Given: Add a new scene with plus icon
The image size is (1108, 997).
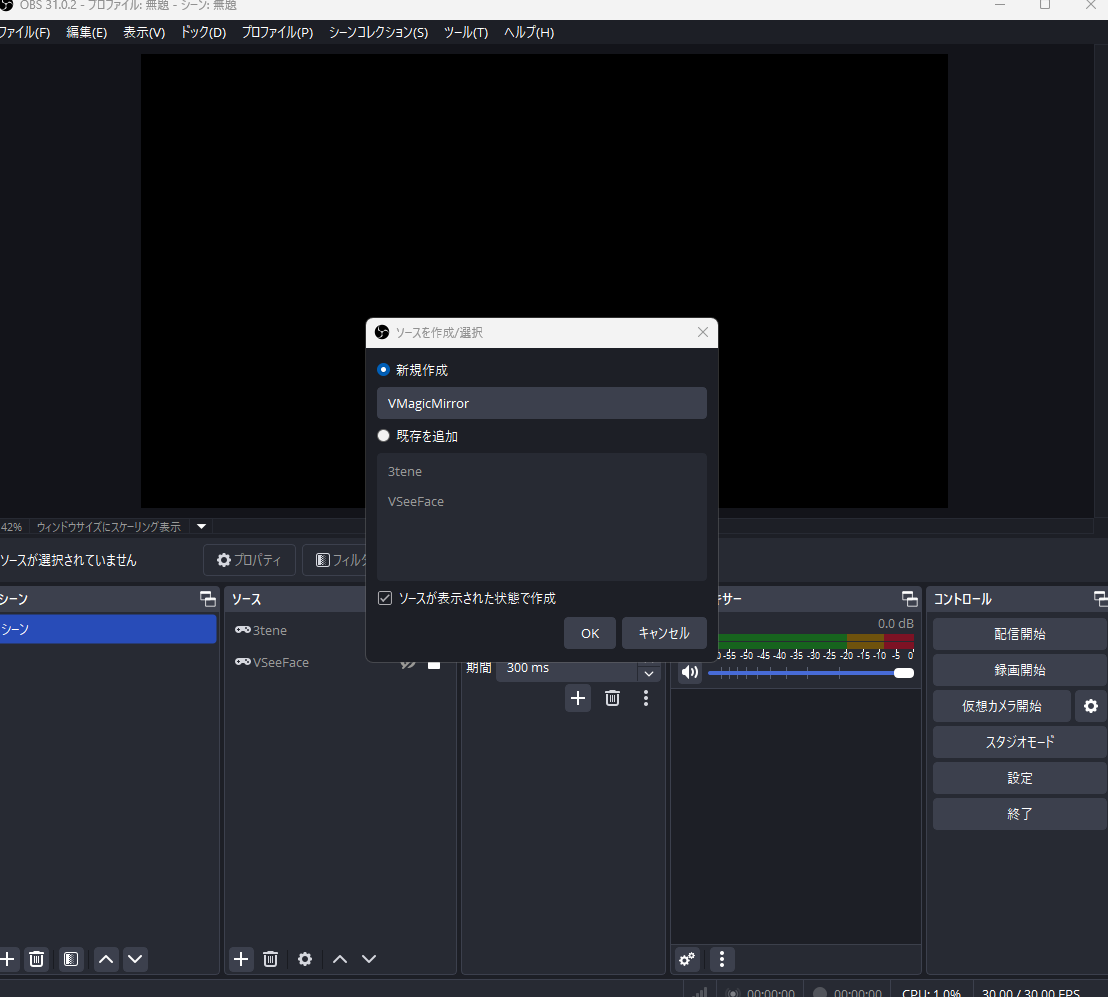Looking at the screenshot, I should (x=7, y=959).
